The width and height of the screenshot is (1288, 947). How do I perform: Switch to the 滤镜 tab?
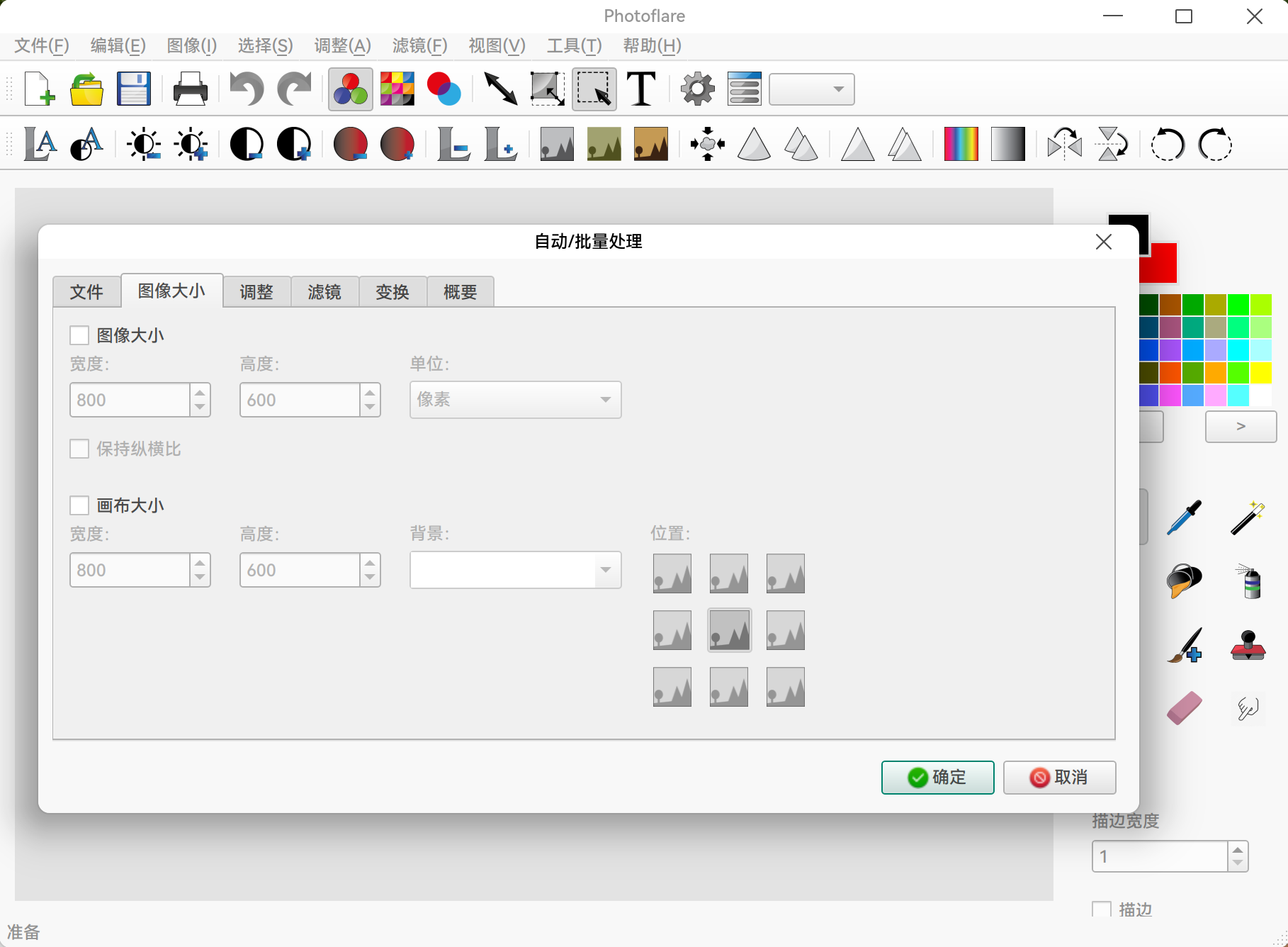pyautogui.click(x=324, y=292)
